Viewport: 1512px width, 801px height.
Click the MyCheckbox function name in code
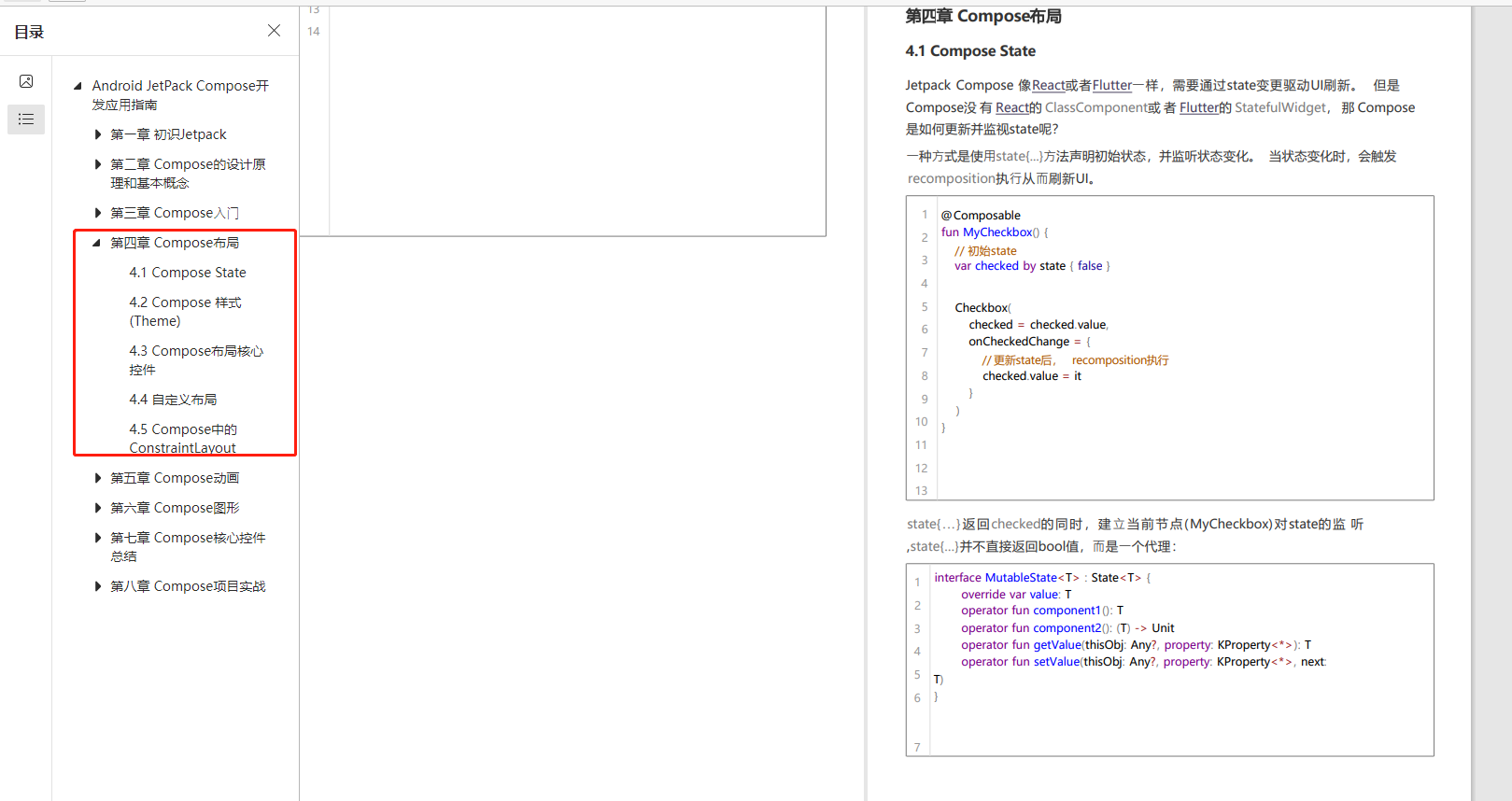coord(997,232)
